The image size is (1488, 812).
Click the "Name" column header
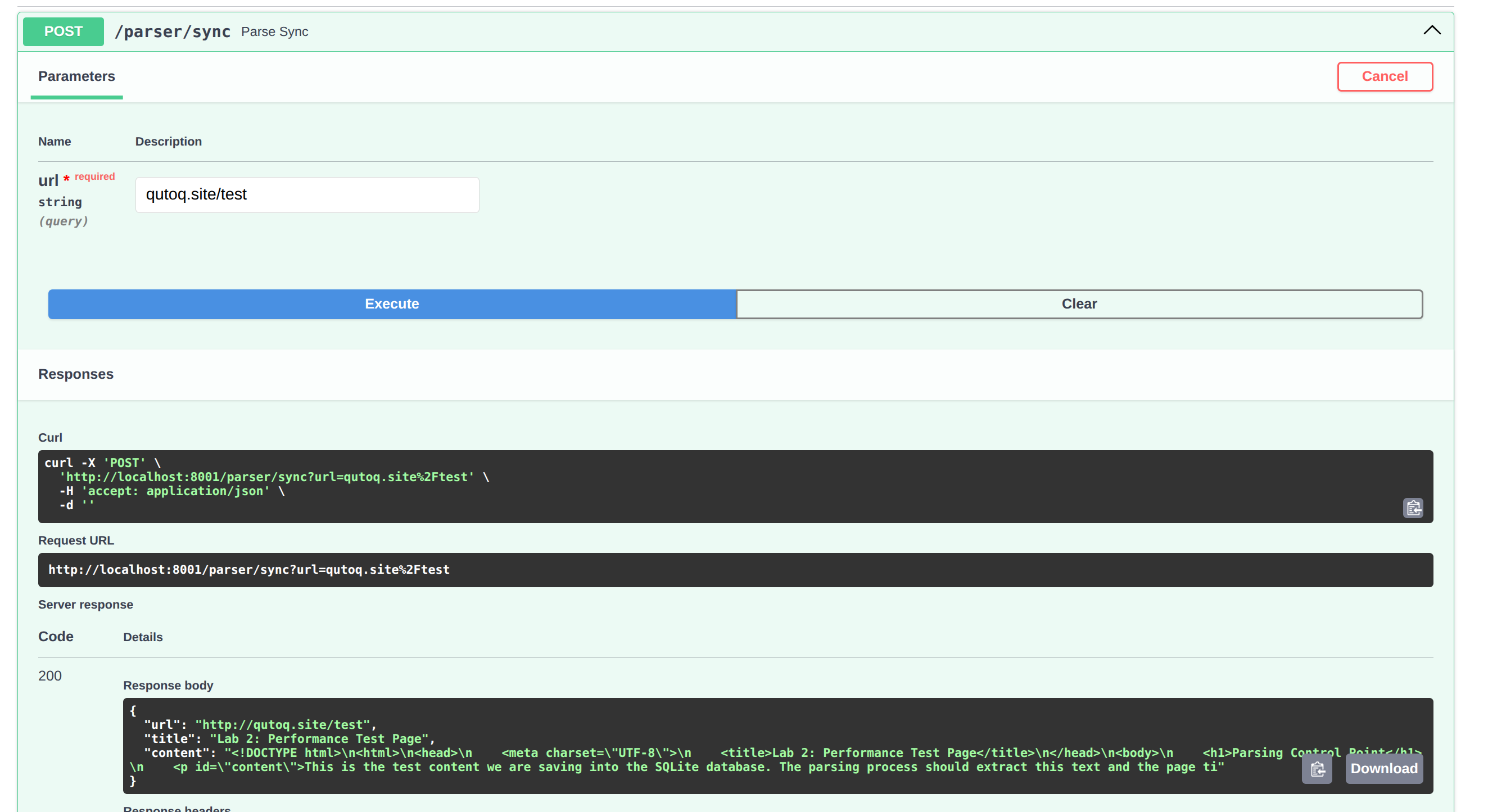tap(55, 142)
